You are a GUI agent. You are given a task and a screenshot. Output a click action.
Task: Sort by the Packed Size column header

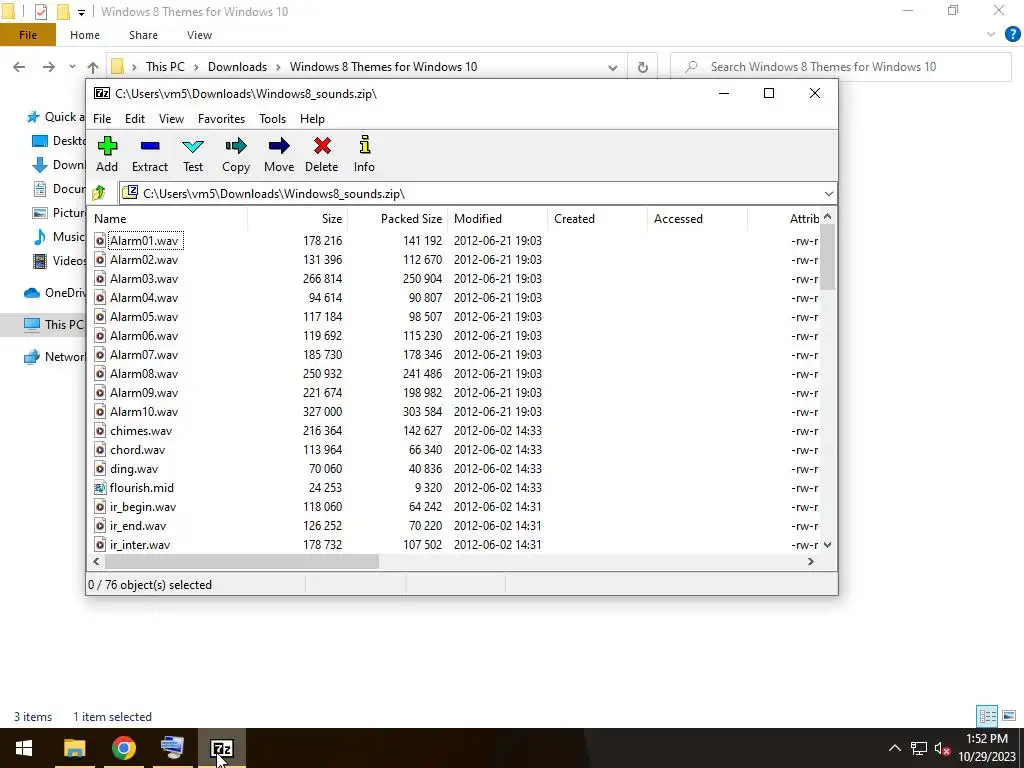click(x=398, y=219)
